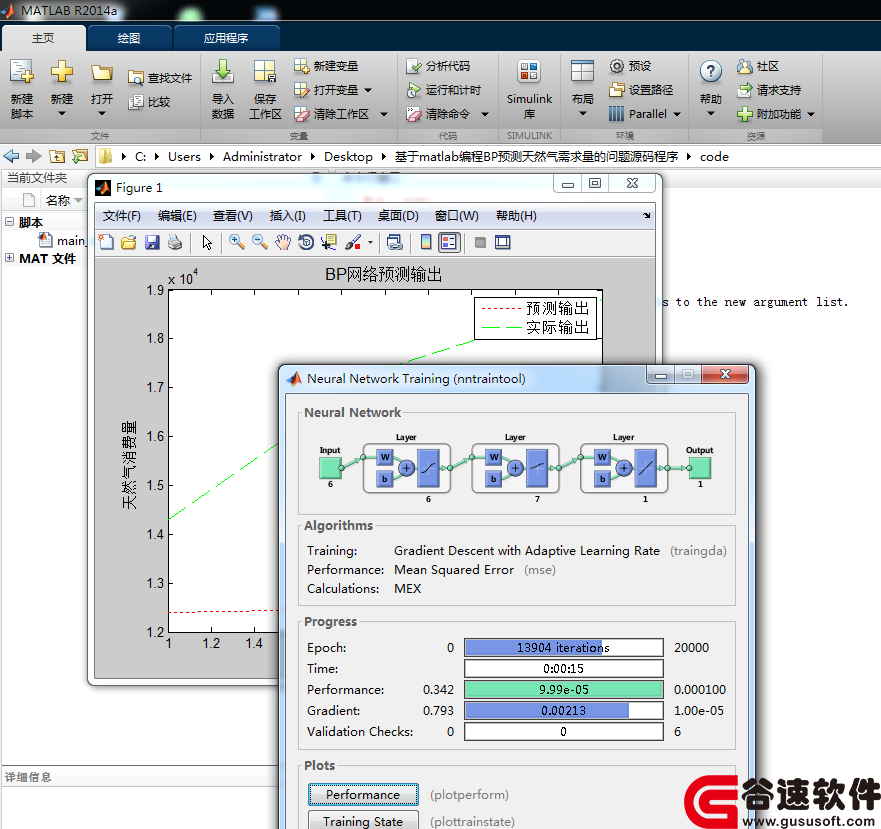Image resolution: width=881 pixels, height=829 pixels.
Task: Click the Gradient progress bar
Action: click(564, 710)
